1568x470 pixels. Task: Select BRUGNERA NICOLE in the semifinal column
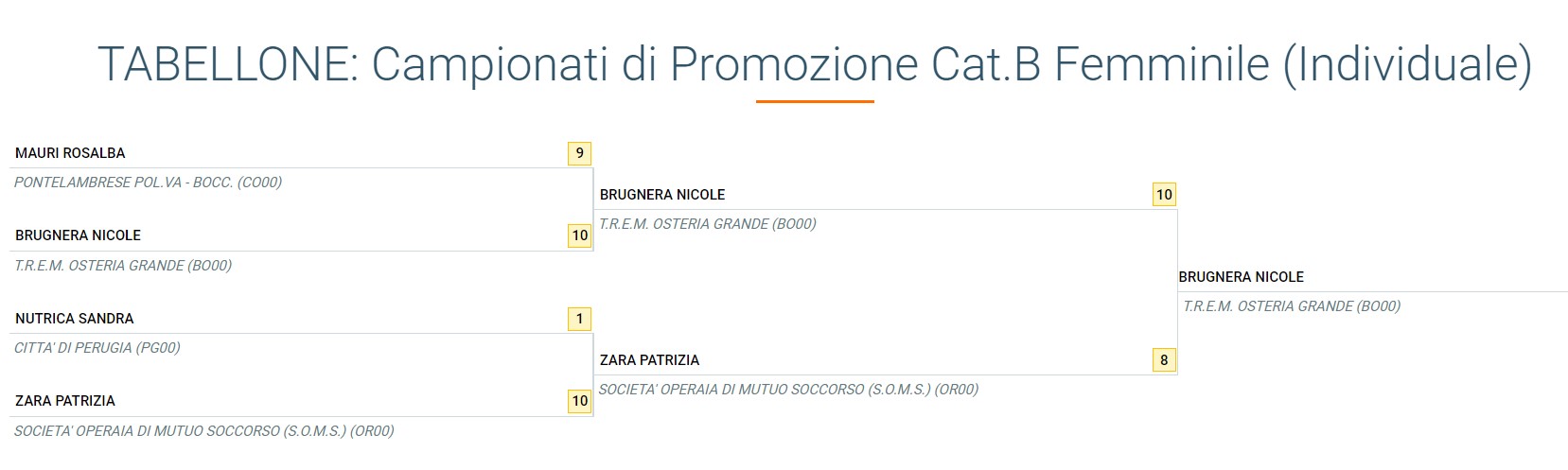click(x=662, y=195)
